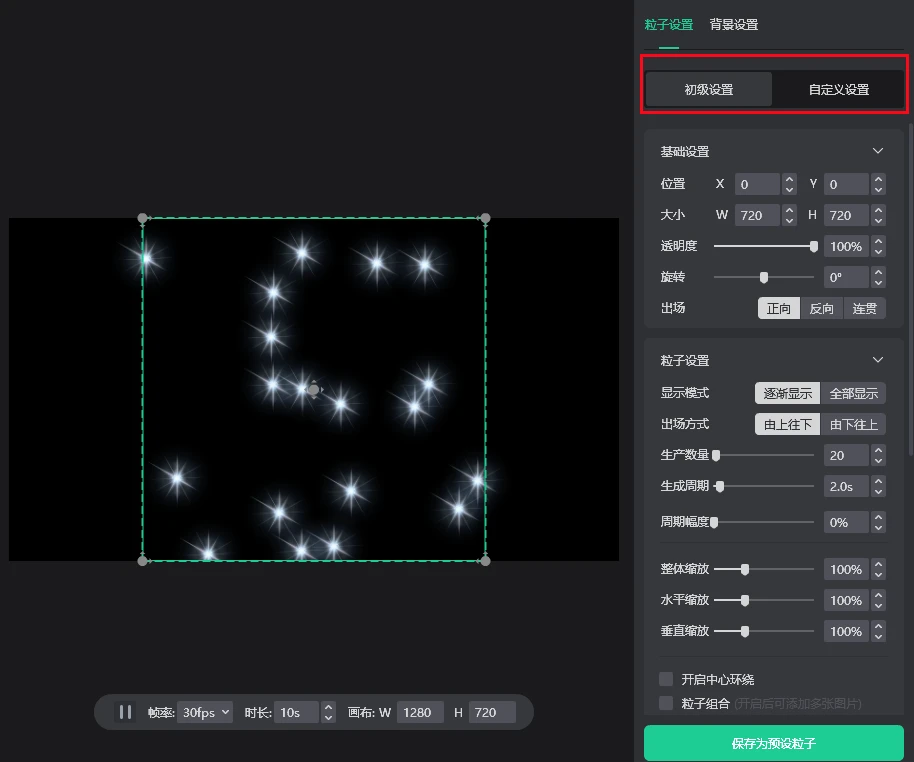Select the 反向 exit direction
The image size is (914, 762).
(x=821, y=308)
